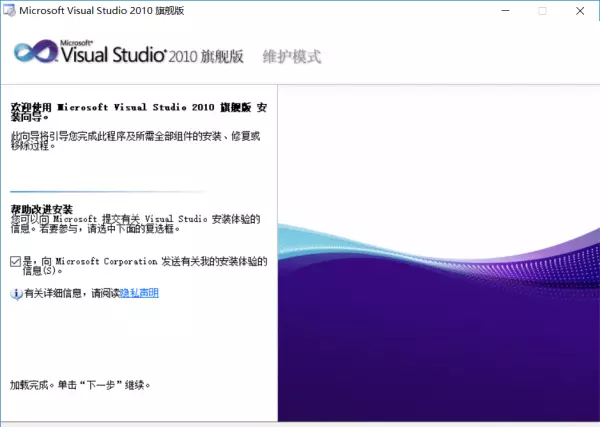Click the Visual Studio infinity logo
Screen dimensions: 600x427
36,52
